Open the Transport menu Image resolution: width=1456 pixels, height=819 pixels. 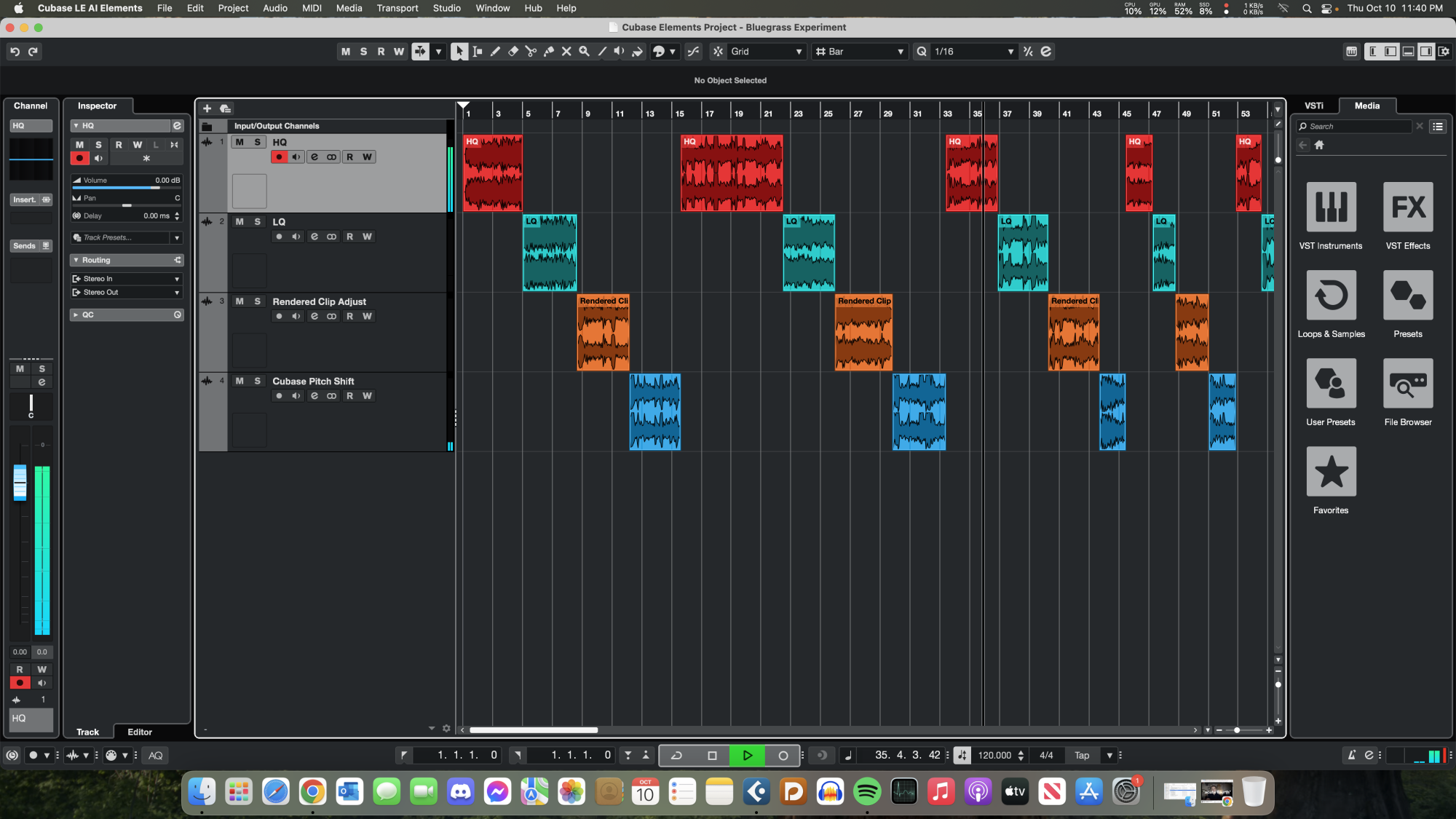(x=397, y=8)
